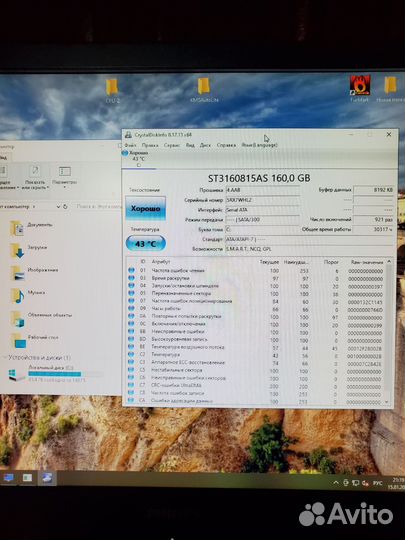This screenshot has width=405, height=540.
Task: Open the Диск menu in CrystalDiskInfo
Action: (205, 145)
